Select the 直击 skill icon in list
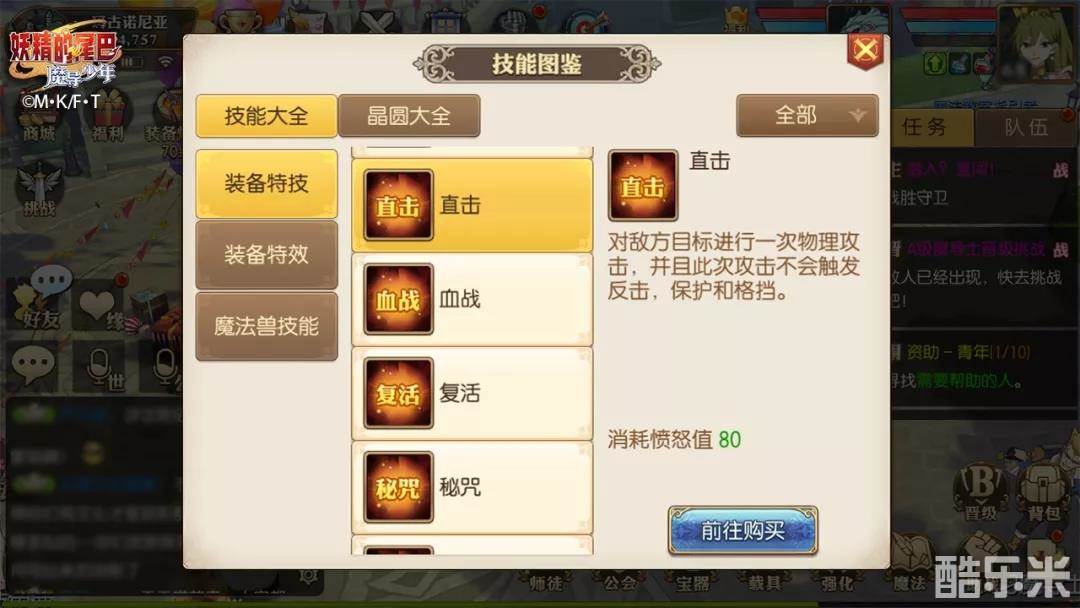The width and height of the screenshot is (1080, 608). 398,205
